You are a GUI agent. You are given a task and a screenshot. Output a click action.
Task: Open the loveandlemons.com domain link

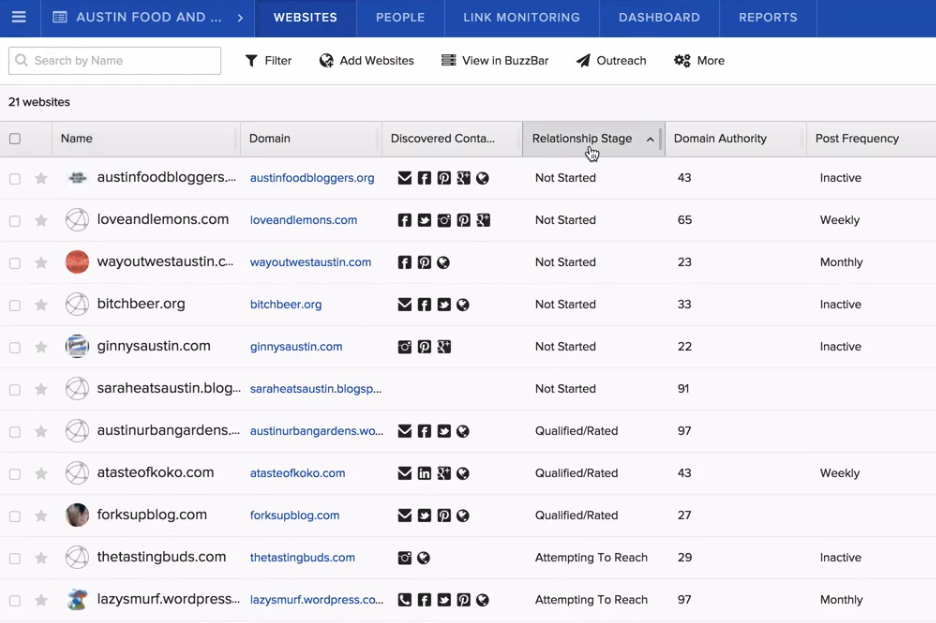303,220
